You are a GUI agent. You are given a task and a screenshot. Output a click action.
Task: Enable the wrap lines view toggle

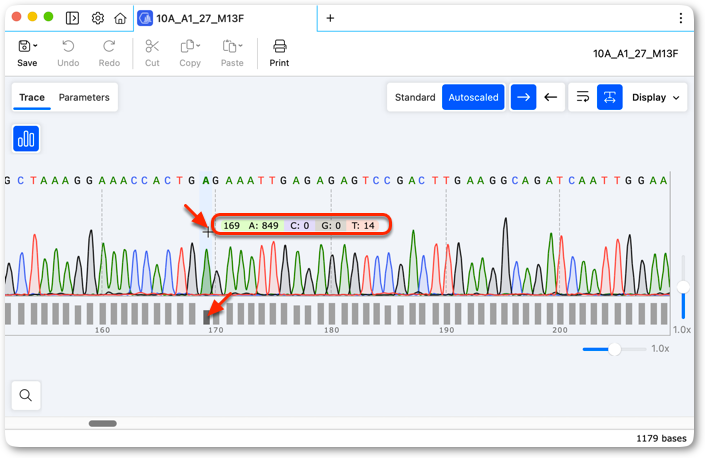tap(583, 97)
